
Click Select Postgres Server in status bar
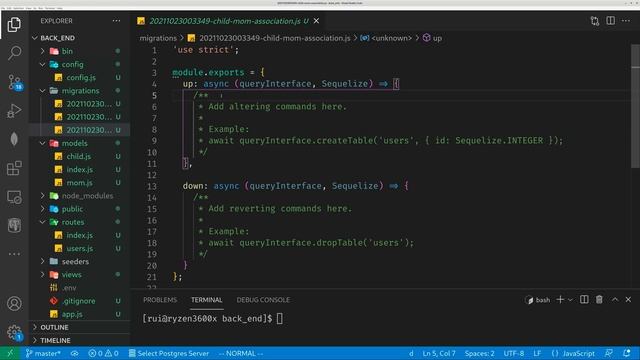coord(169,353)
